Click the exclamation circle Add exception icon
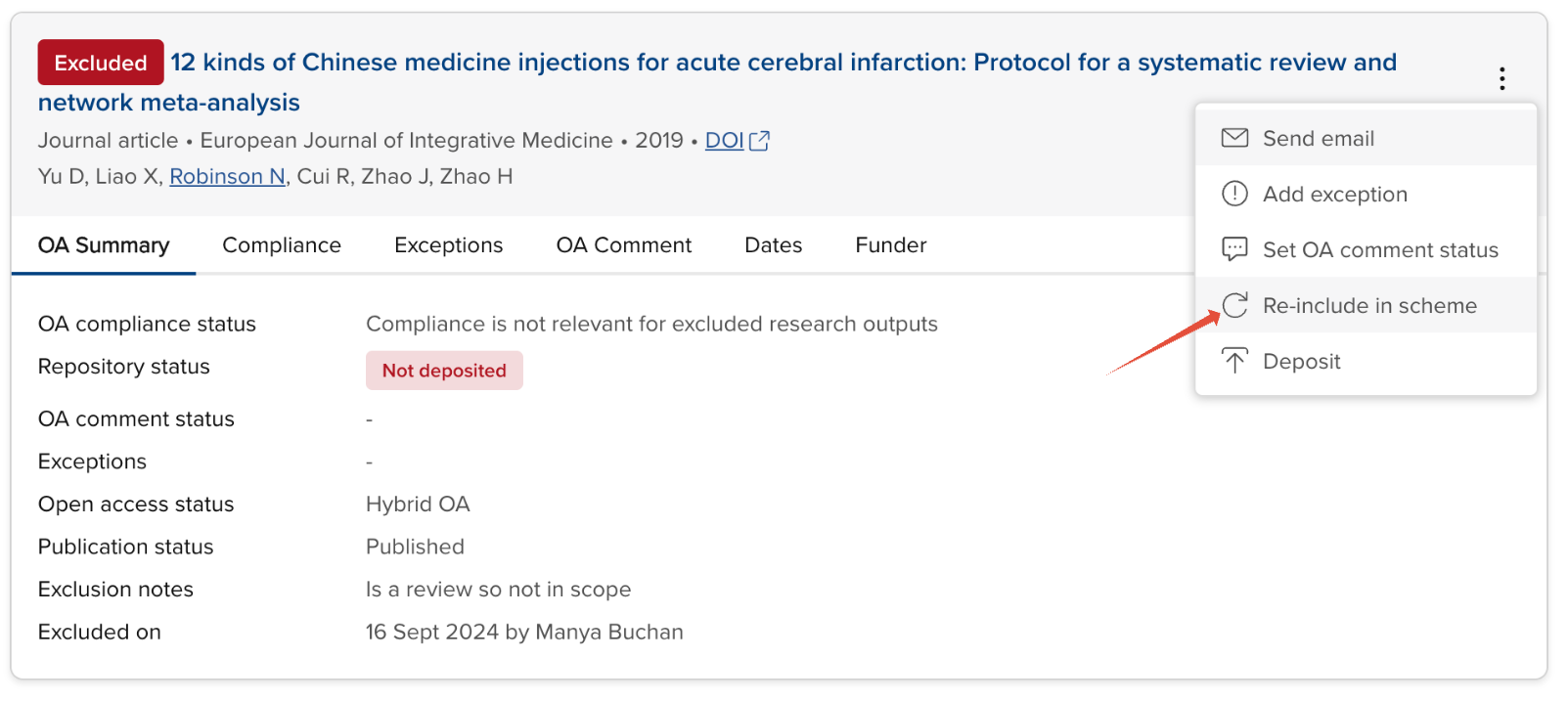 coord(1234,194)
